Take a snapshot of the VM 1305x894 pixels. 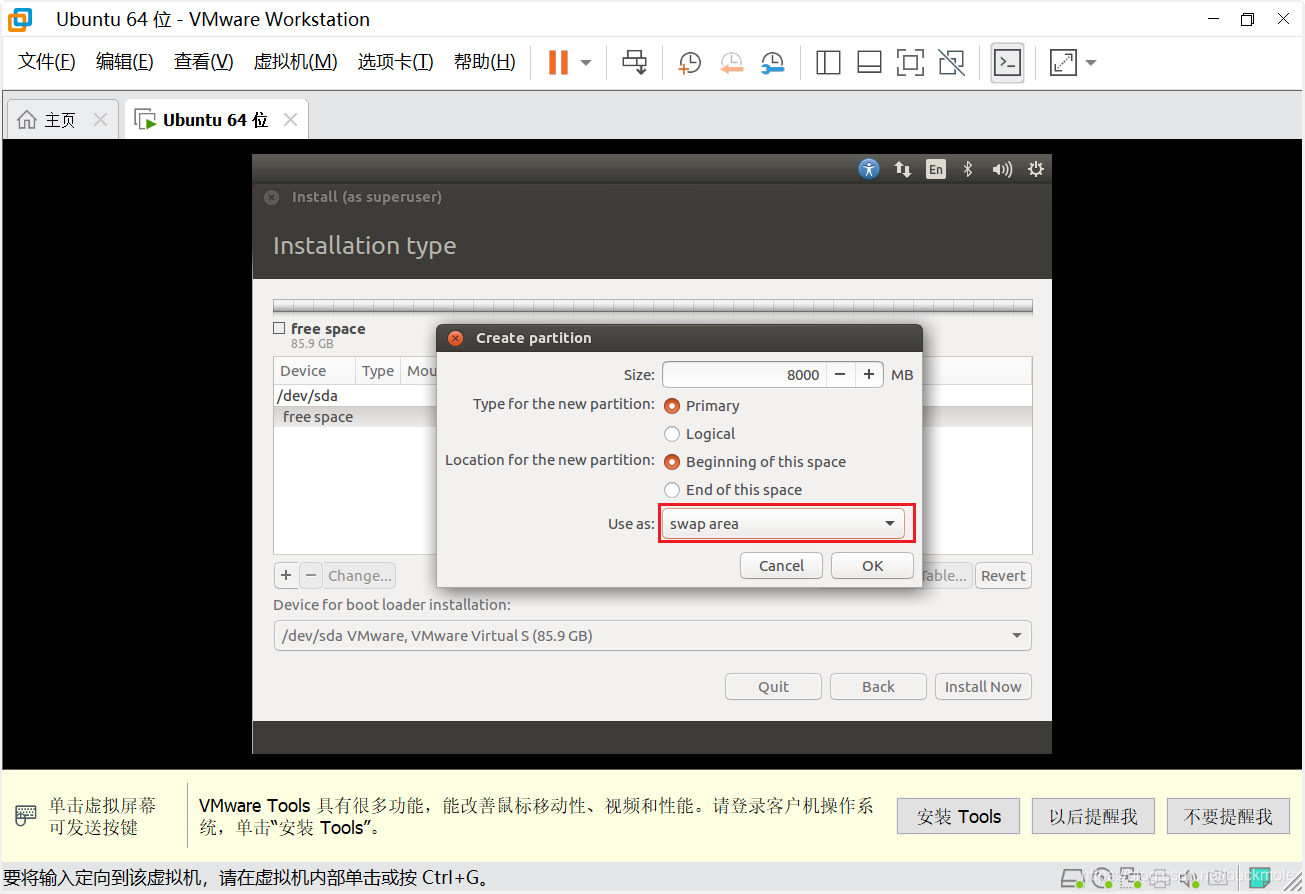pyautogui.click(x=689, y=62)
